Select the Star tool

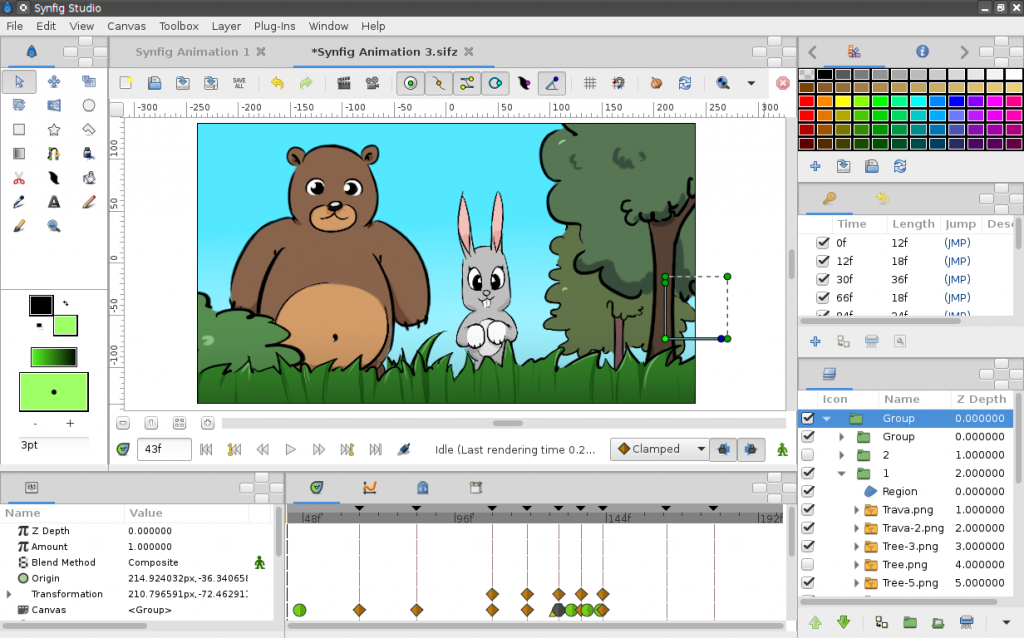[53, 129]
